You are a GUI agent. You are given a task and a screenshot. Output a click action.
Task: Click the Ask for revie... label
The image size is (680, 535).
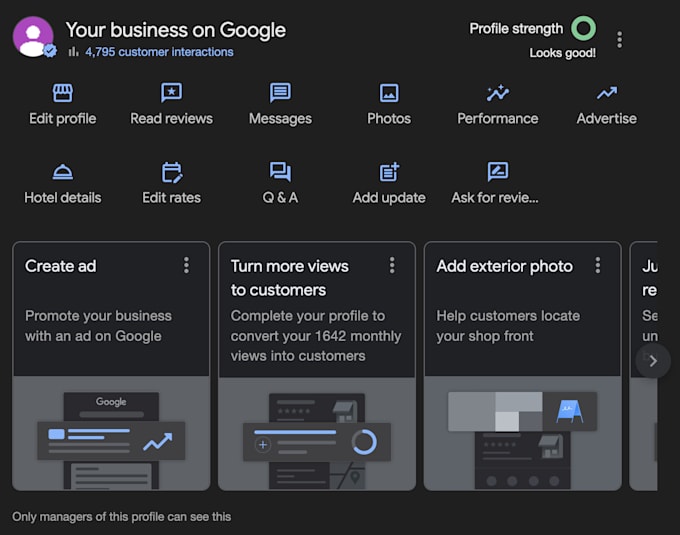click(495, 198)
